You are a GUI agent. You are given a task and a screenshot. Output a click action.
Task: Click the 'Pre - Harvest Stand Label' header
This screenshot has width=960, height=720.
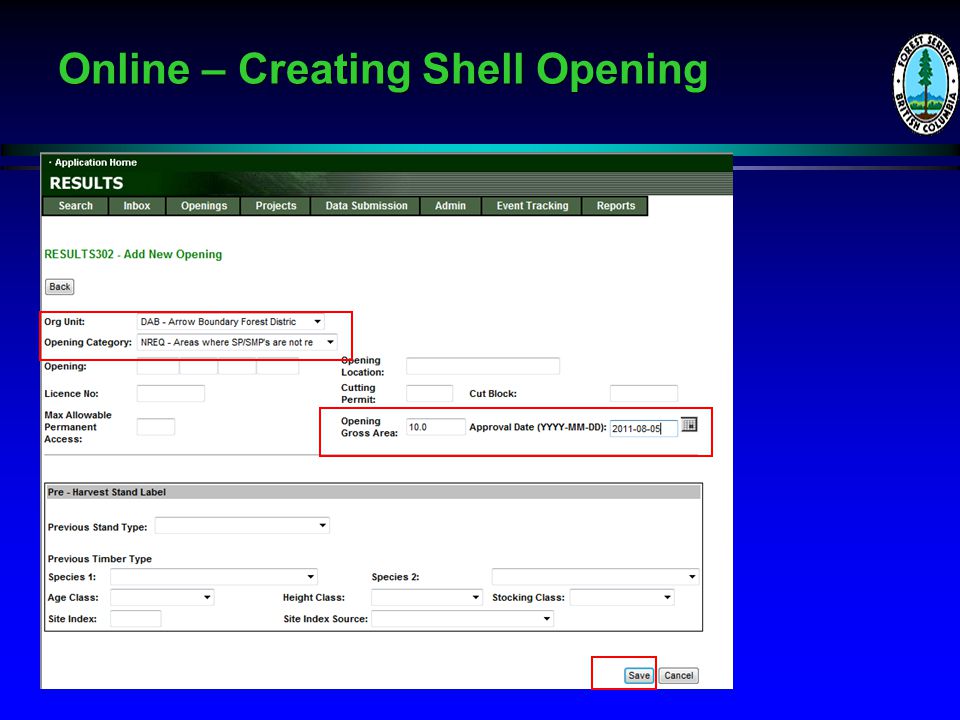(x=107, y=492)
